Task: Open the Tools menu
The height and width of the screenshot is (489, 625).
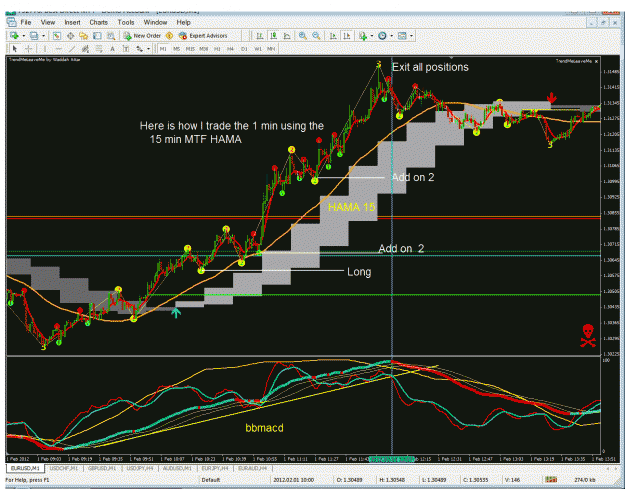Action: click(x=126, y=22)
